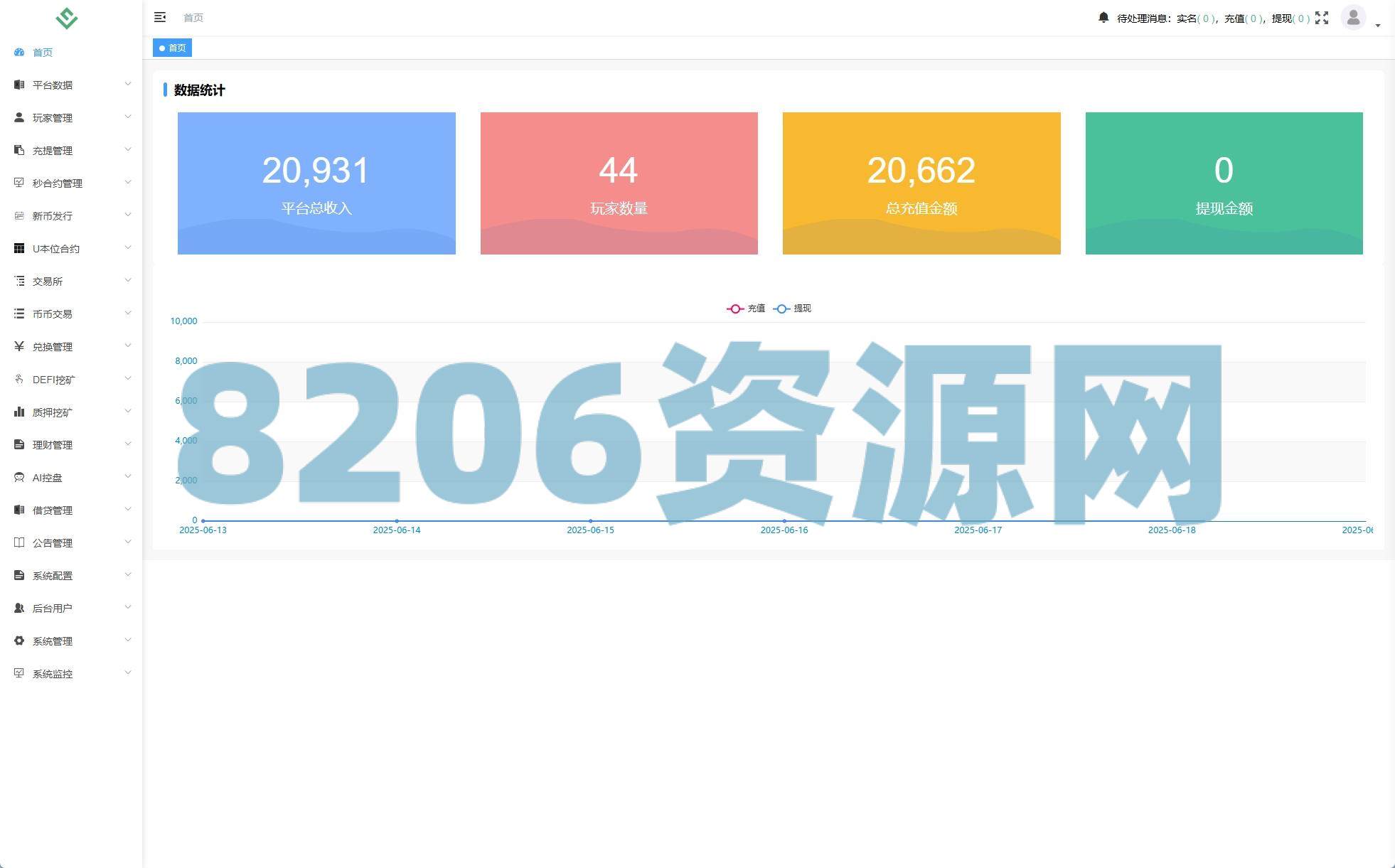Click the sidebar collapse hamburger icon
The height and width of the screenshot is (868, 1395).
coord(160,17)
